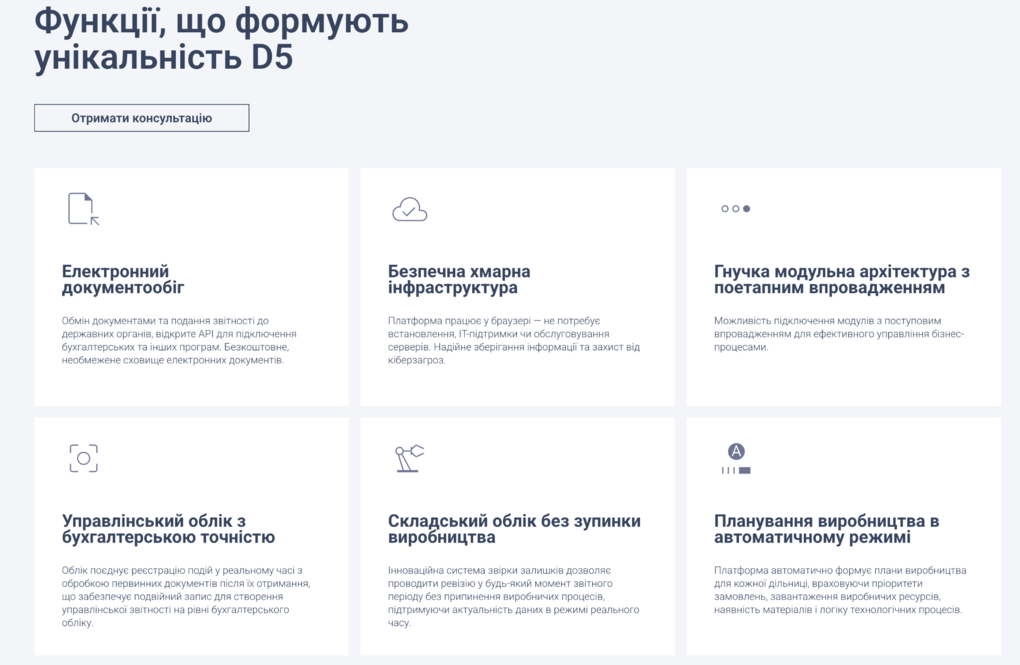This screenshot has height=665, width=1020.
Task: Select the 'Безпечна хмарна інфраструктура' heading
Action: coord(458,280)
